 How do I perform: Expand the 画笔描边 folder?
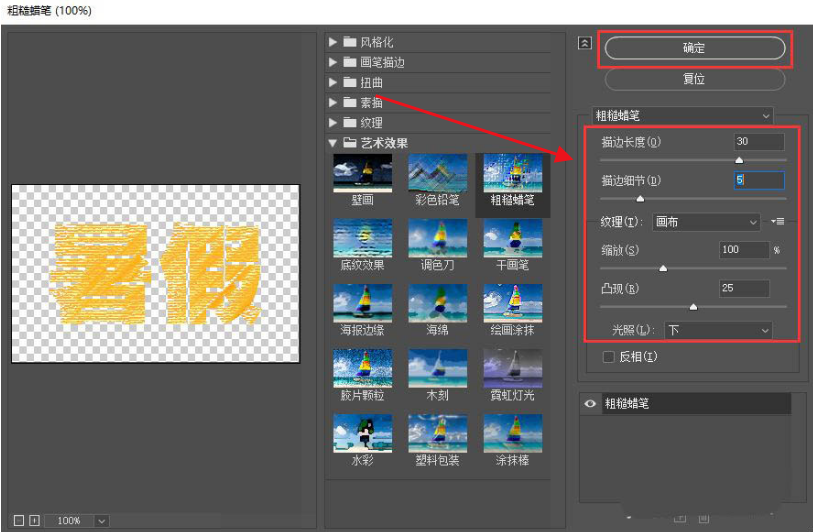click(333, 62)
